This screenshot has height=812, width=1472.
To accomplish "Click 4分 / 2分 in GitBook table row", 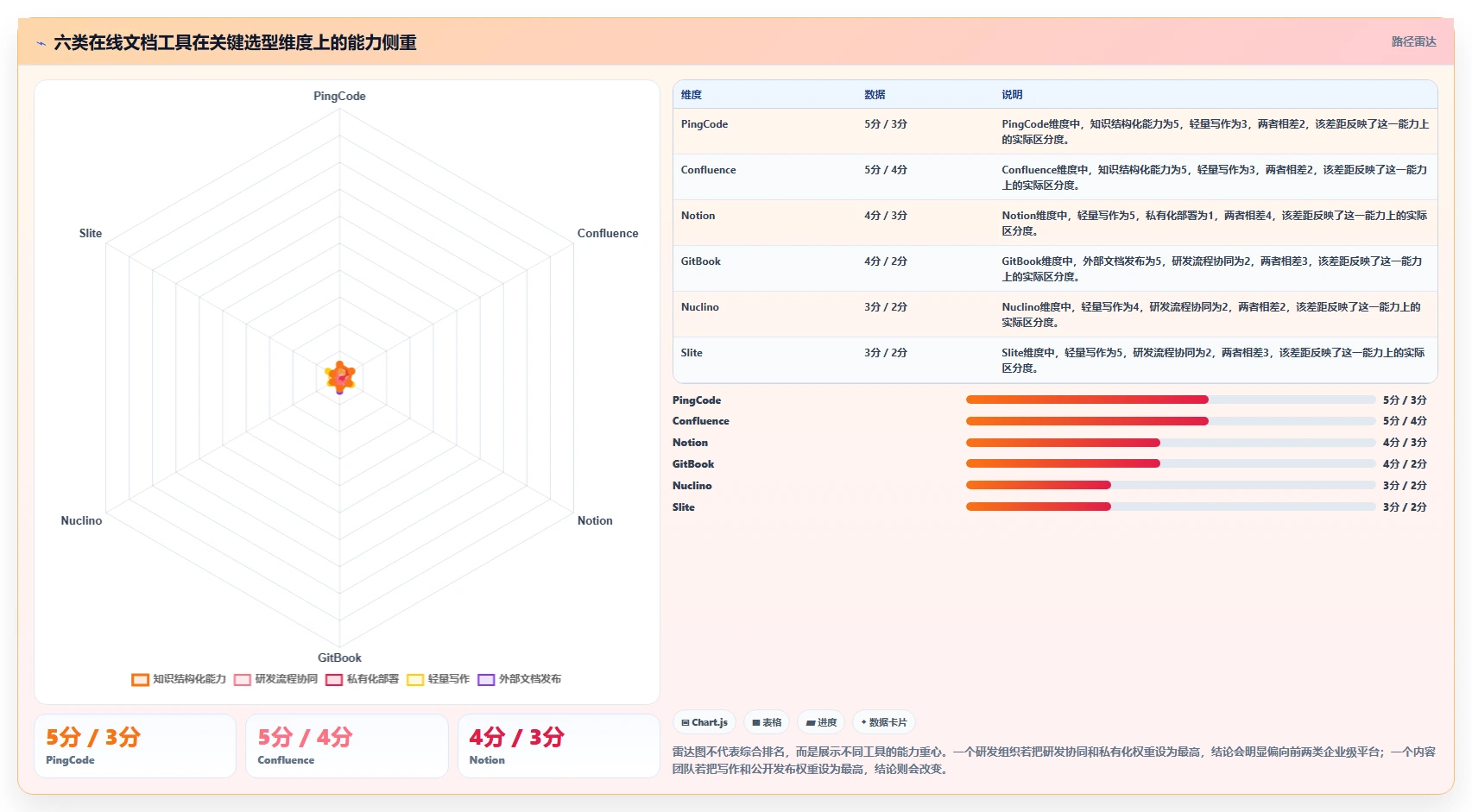I will tap(886, 261).
